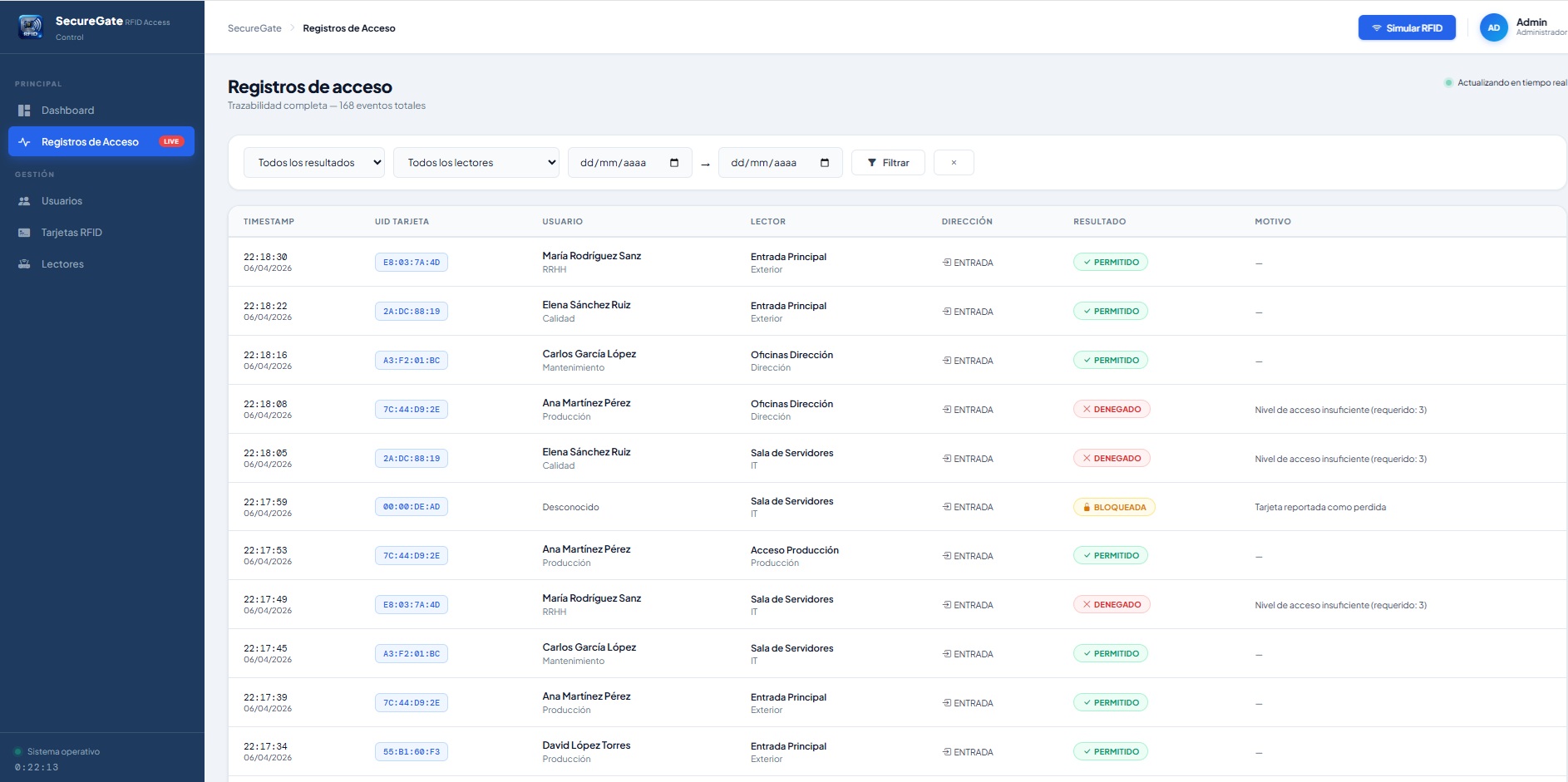
Task: Click the green dot beside Sistema operativo
Action: (18, 750)
